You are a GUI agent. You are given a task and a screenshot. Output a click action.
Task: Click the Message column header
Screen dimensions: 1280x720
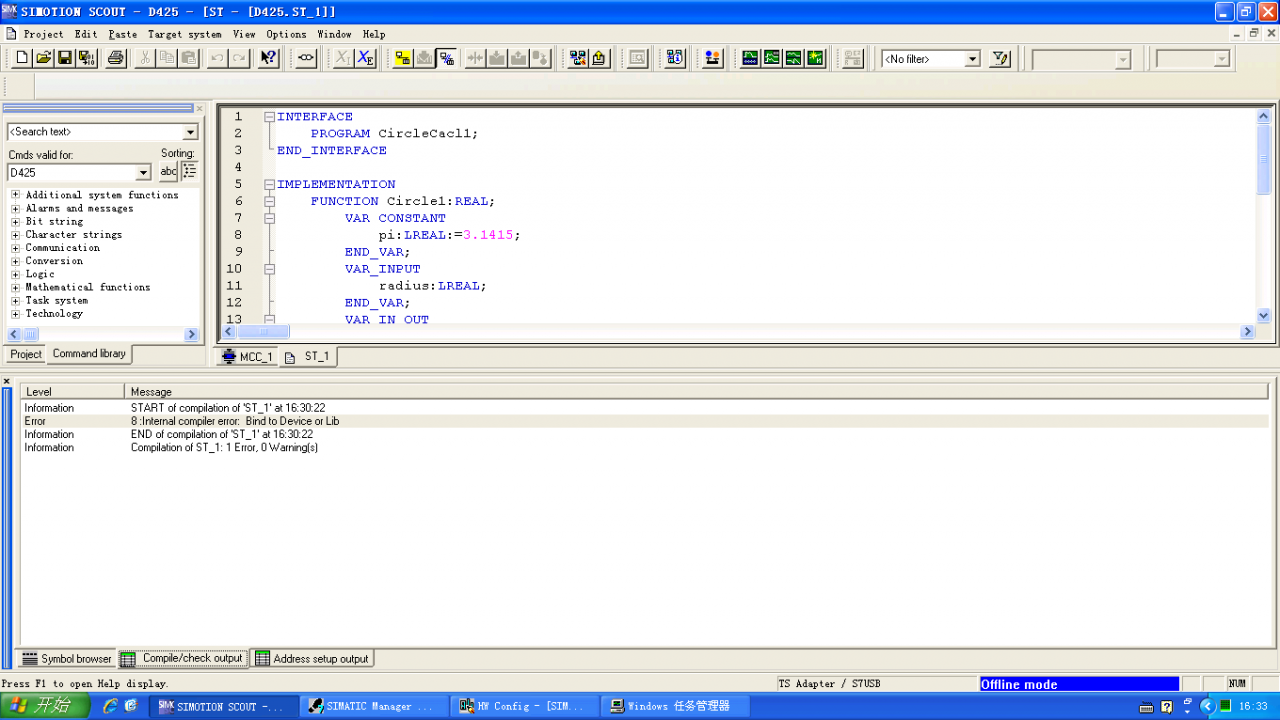(696, 392)
